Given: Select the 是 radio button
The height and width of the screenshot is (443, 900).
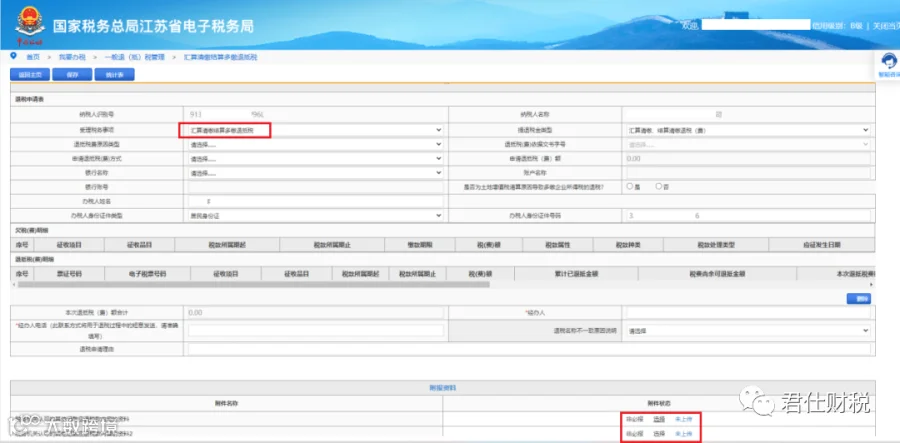Looking at the screenshot, I should (630, 186).
